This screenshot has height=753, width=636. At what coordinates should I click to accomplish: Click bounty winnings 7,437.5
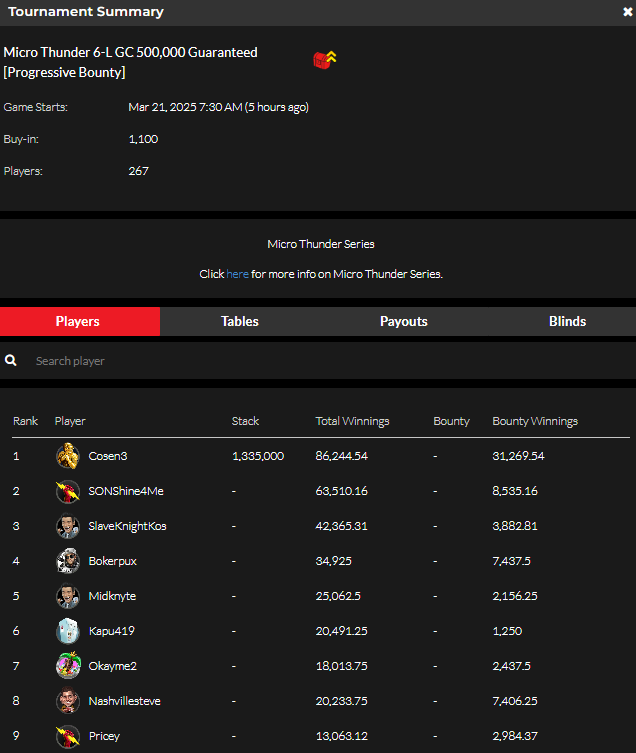tap(512, 561)
